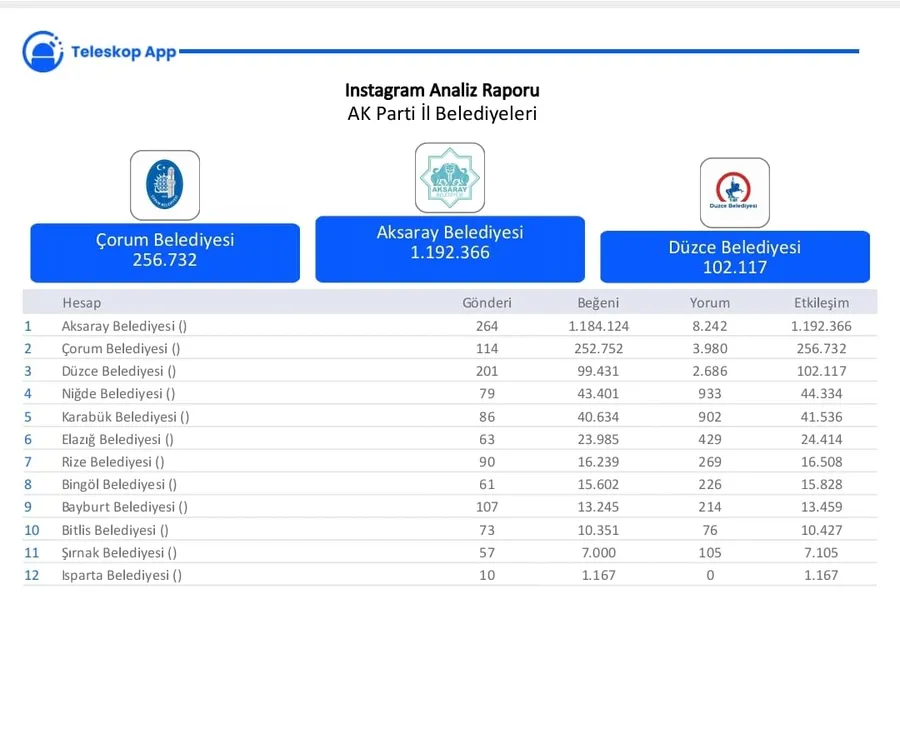Open Karabük Belediyesi account entry
This screenshot has width=900, height=739.
[125, 416]
